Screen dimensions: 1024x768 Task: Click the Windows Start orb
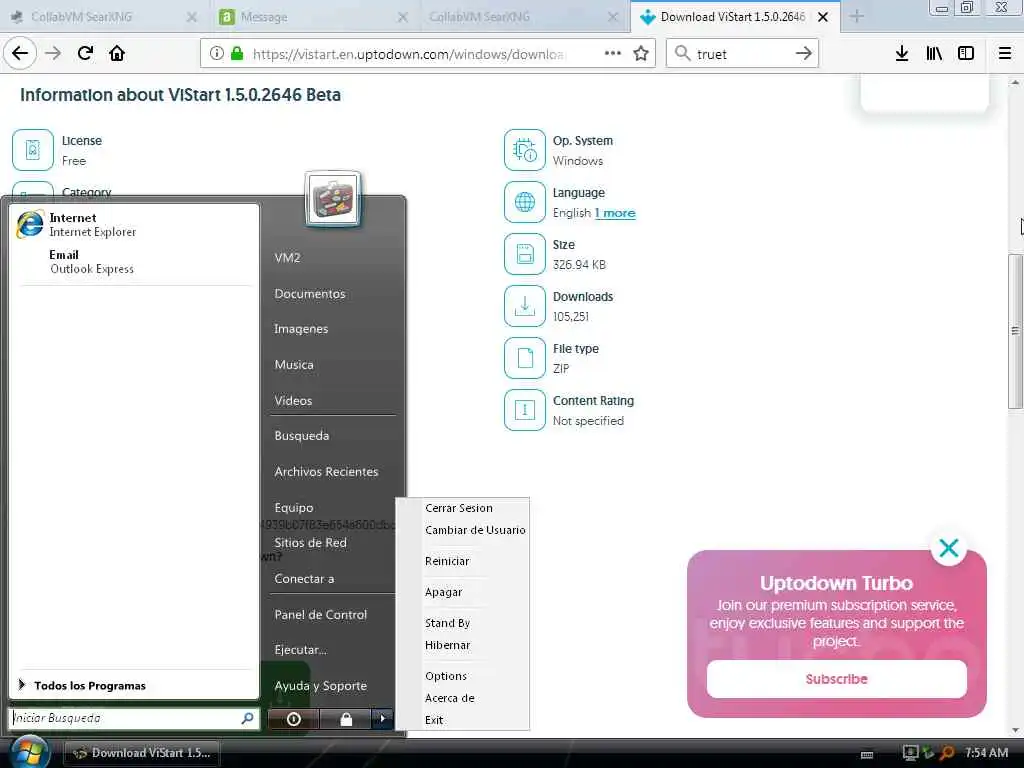pyautogui.click(x=28, y=752)
